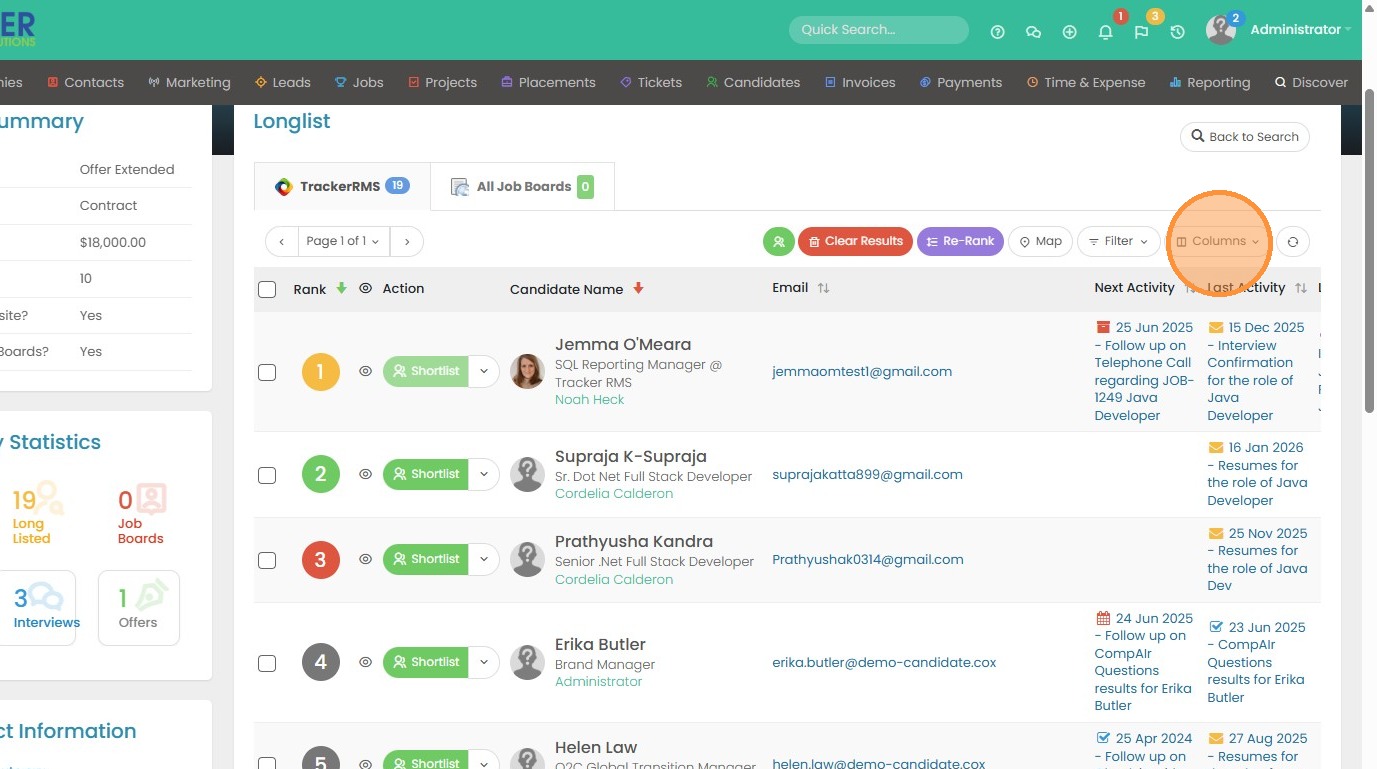Screen dimensions: 1377x769
Task: Check the box for Prathyusha Kandra
Action: [267, 560]
